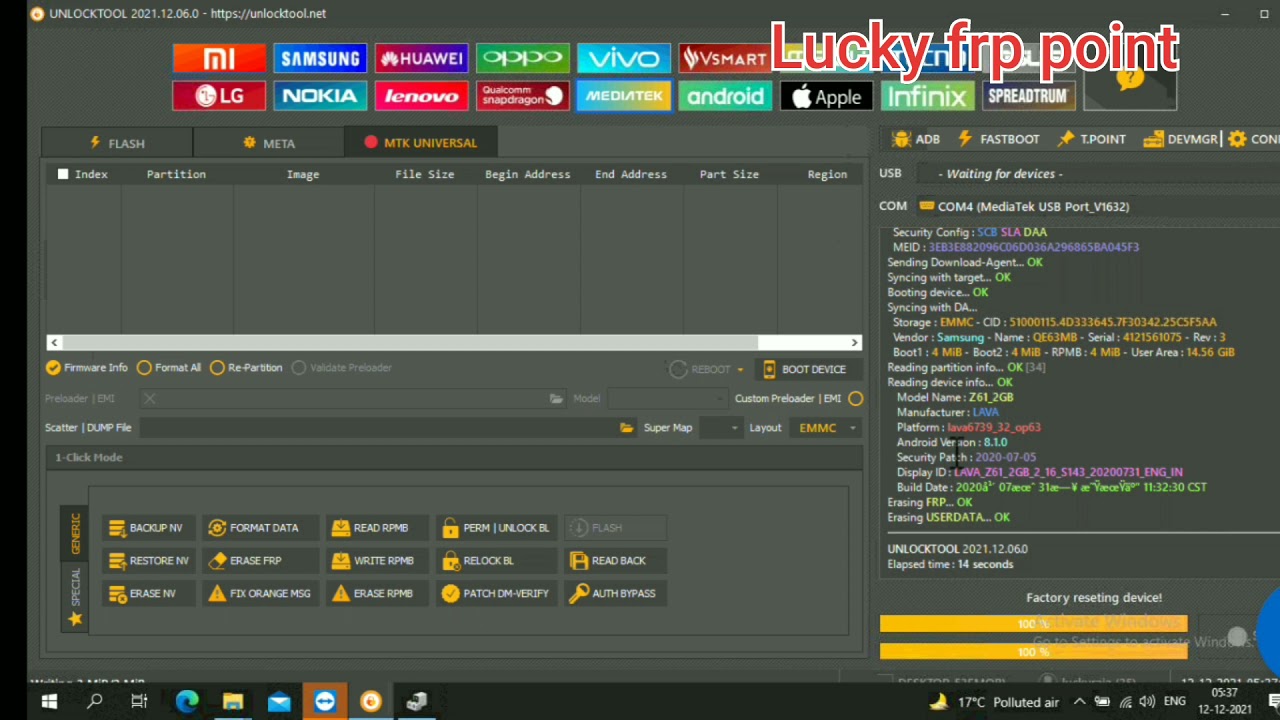Open DEVMGR device manager
1280x720 pixels.
click(x=1180, y=139)
